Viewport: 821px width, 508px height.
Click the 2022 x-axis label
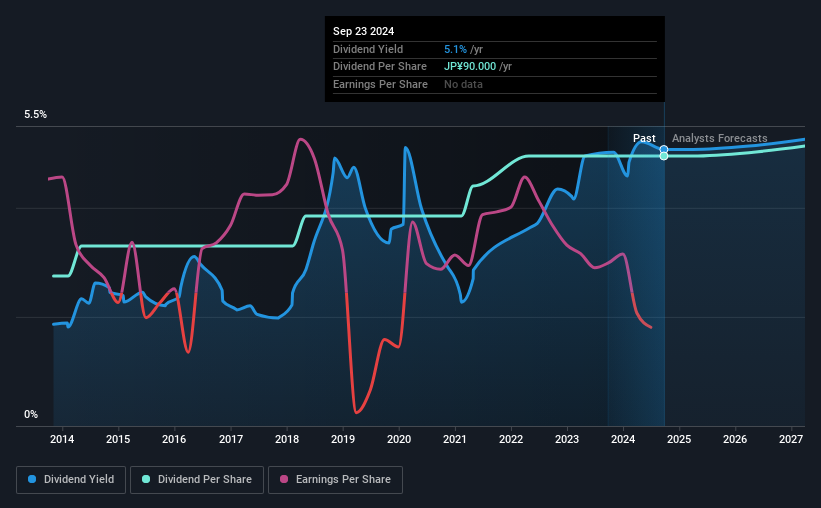tap(511, 439)
